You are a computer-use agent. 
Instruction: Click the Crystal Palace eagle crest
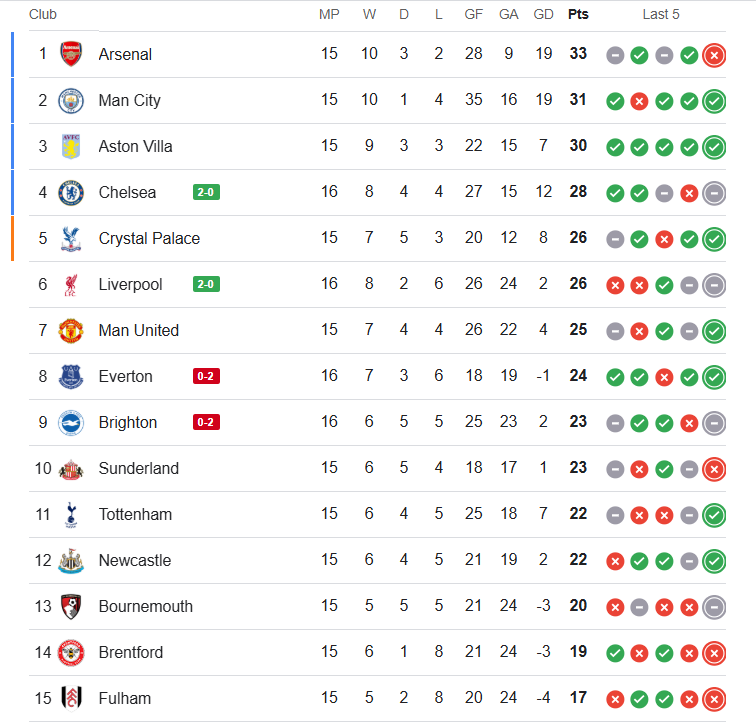(71, 239)
